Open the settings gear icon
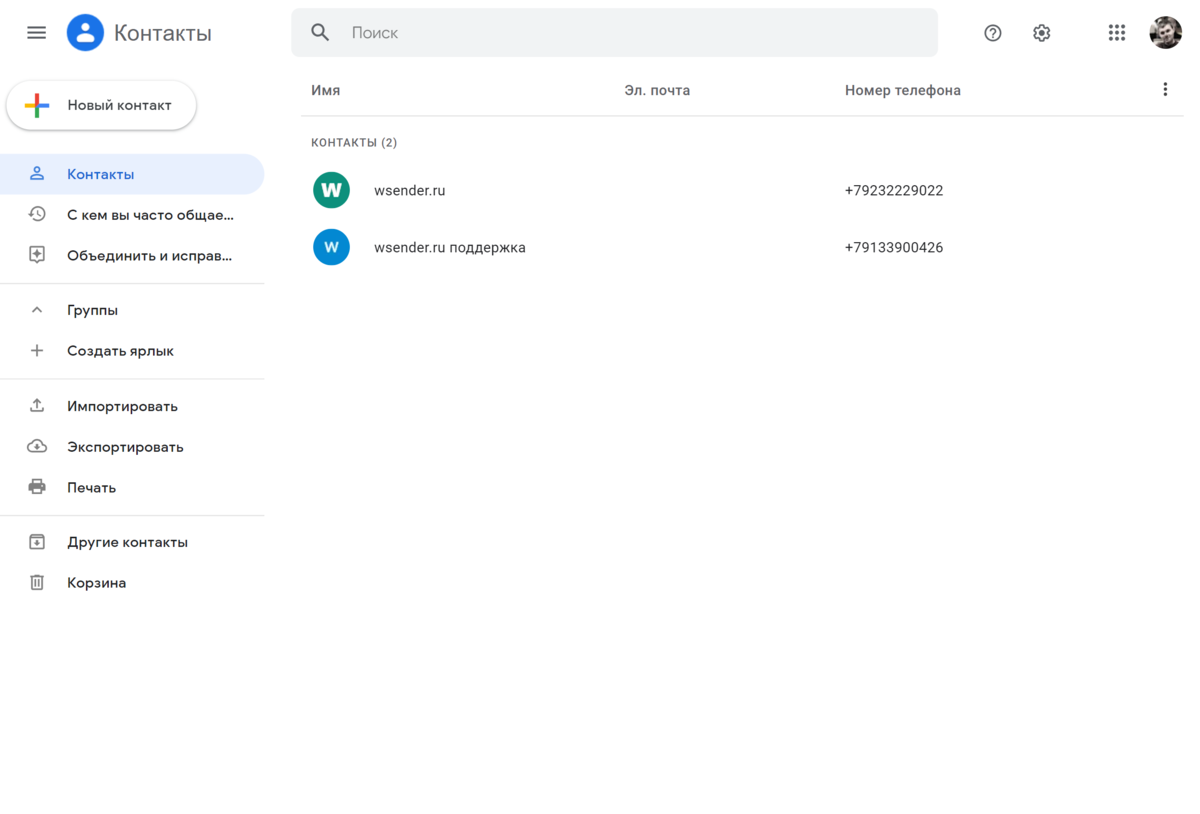Viewport: 1200px width, 814px height. point(1042,33)
